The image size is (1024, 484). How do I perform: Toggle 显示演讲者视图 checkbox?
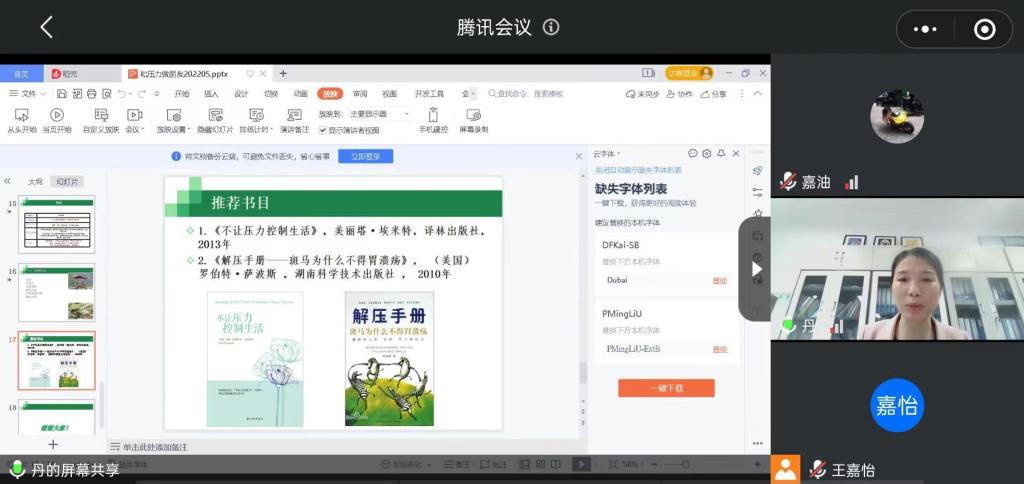point(323,130)
